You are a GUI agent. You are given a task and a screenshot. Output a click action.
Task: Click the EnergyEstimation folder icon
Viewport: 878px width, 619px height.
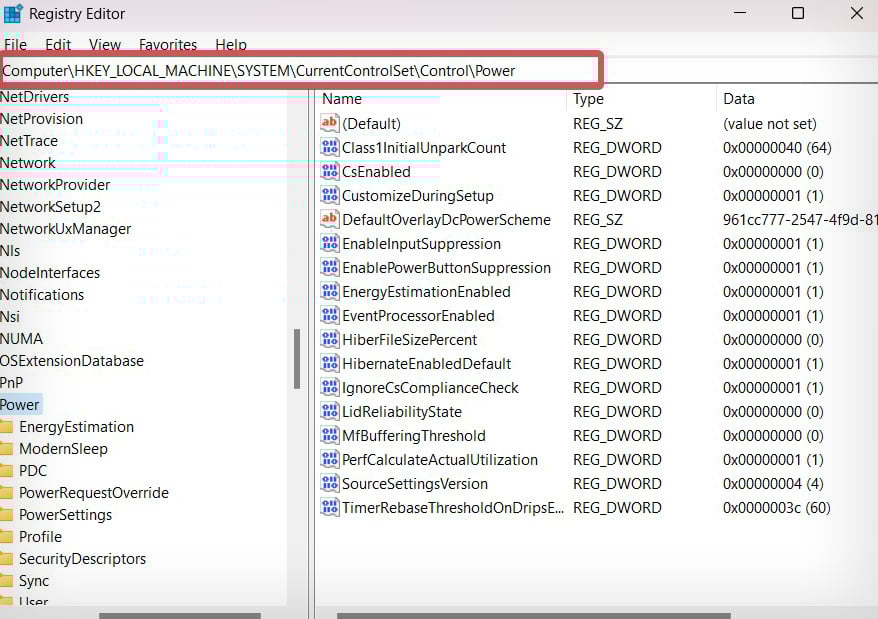pos(7,427)
